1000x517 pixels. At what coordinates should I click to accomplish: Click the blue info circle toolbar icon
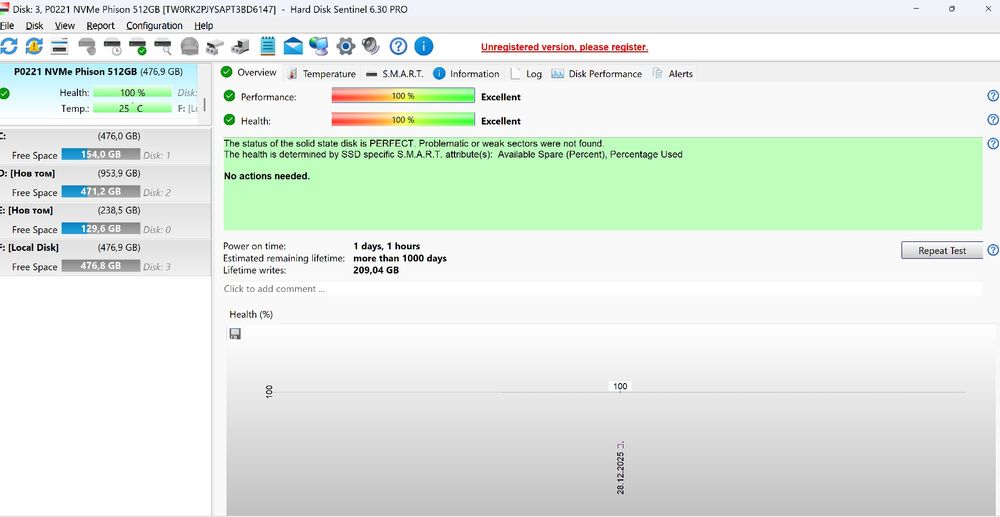[x=424, y=46]
